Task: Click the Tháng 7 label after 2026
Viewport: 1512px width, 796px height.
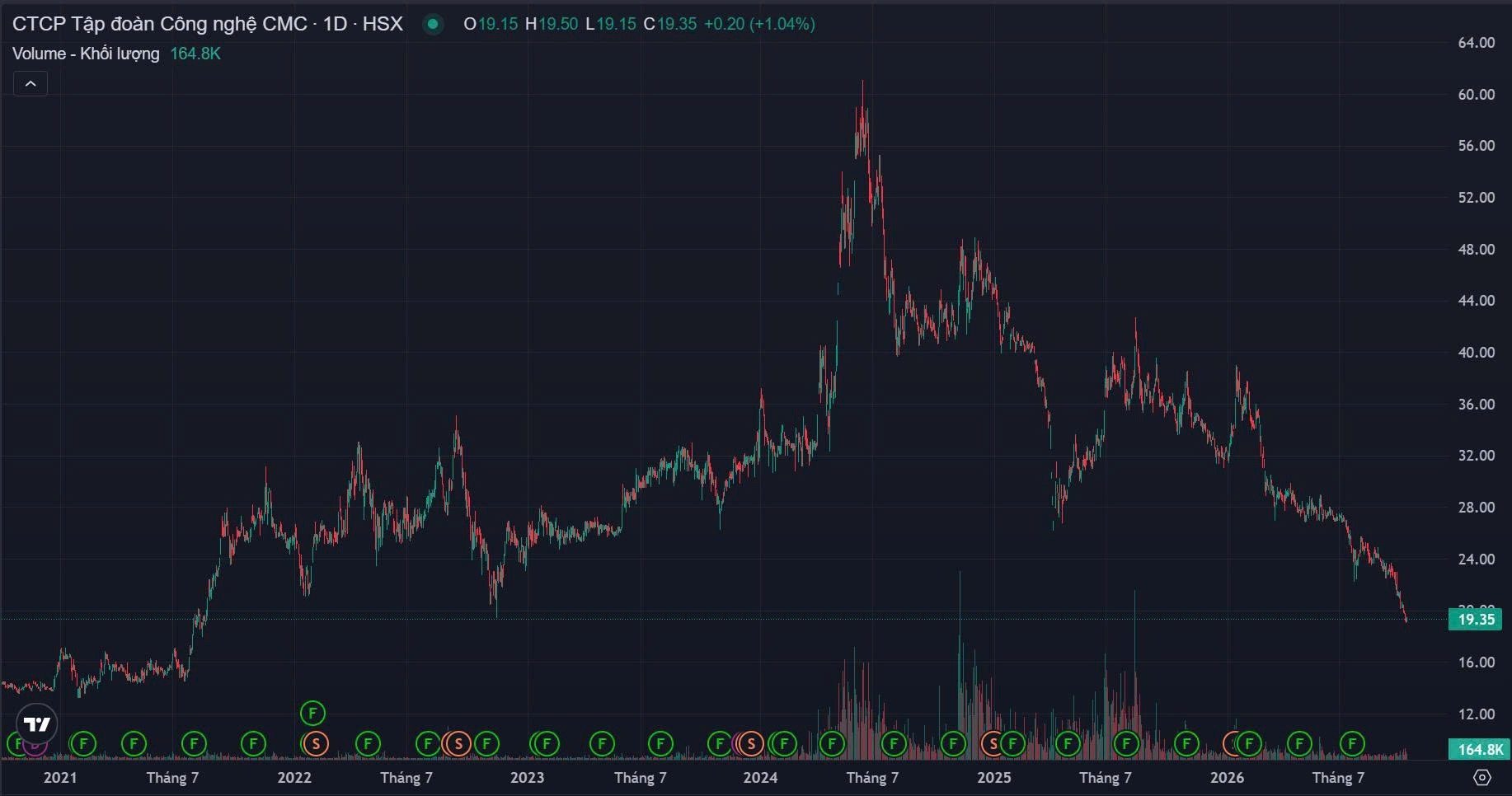Action: [1338, 778]
